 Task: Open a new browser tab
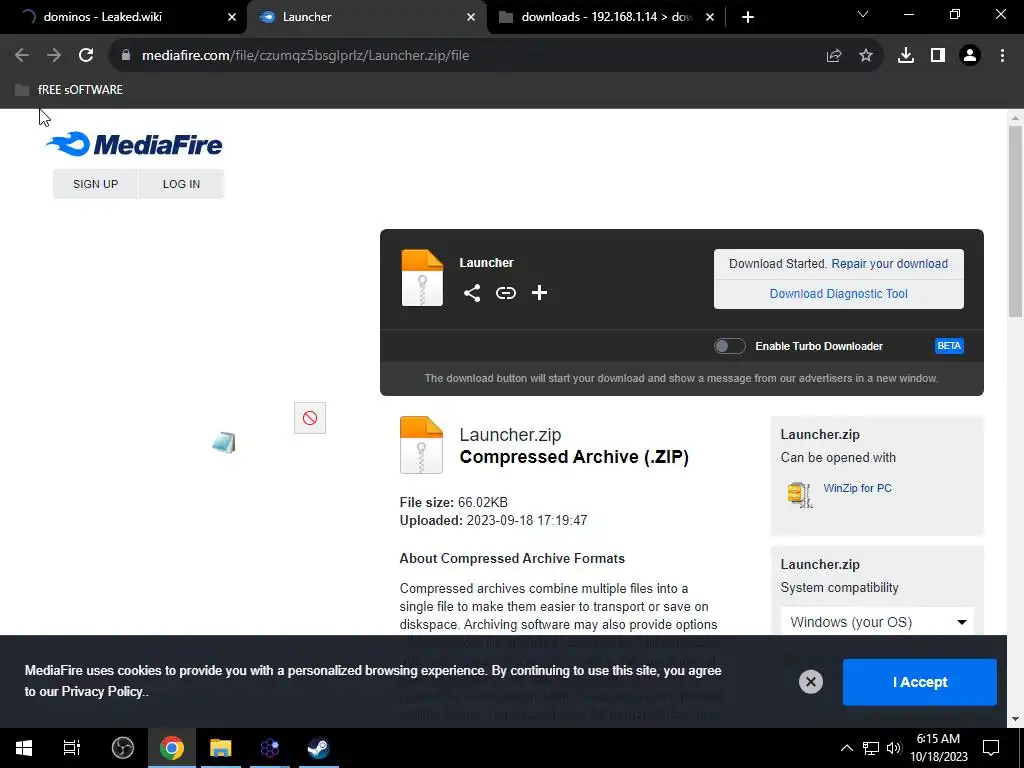pyautogui.click(x=748, y=17)
